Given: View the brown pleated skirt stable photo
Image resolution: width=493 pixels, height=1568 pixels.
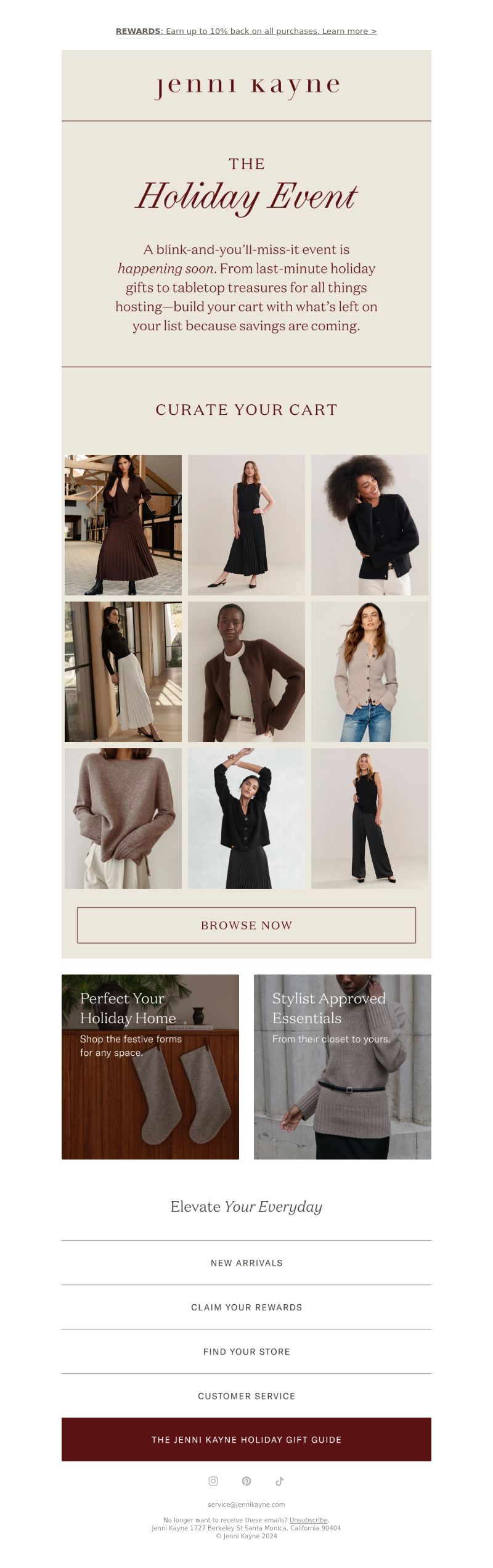Looking at the screenshot, I should point(123,525).
